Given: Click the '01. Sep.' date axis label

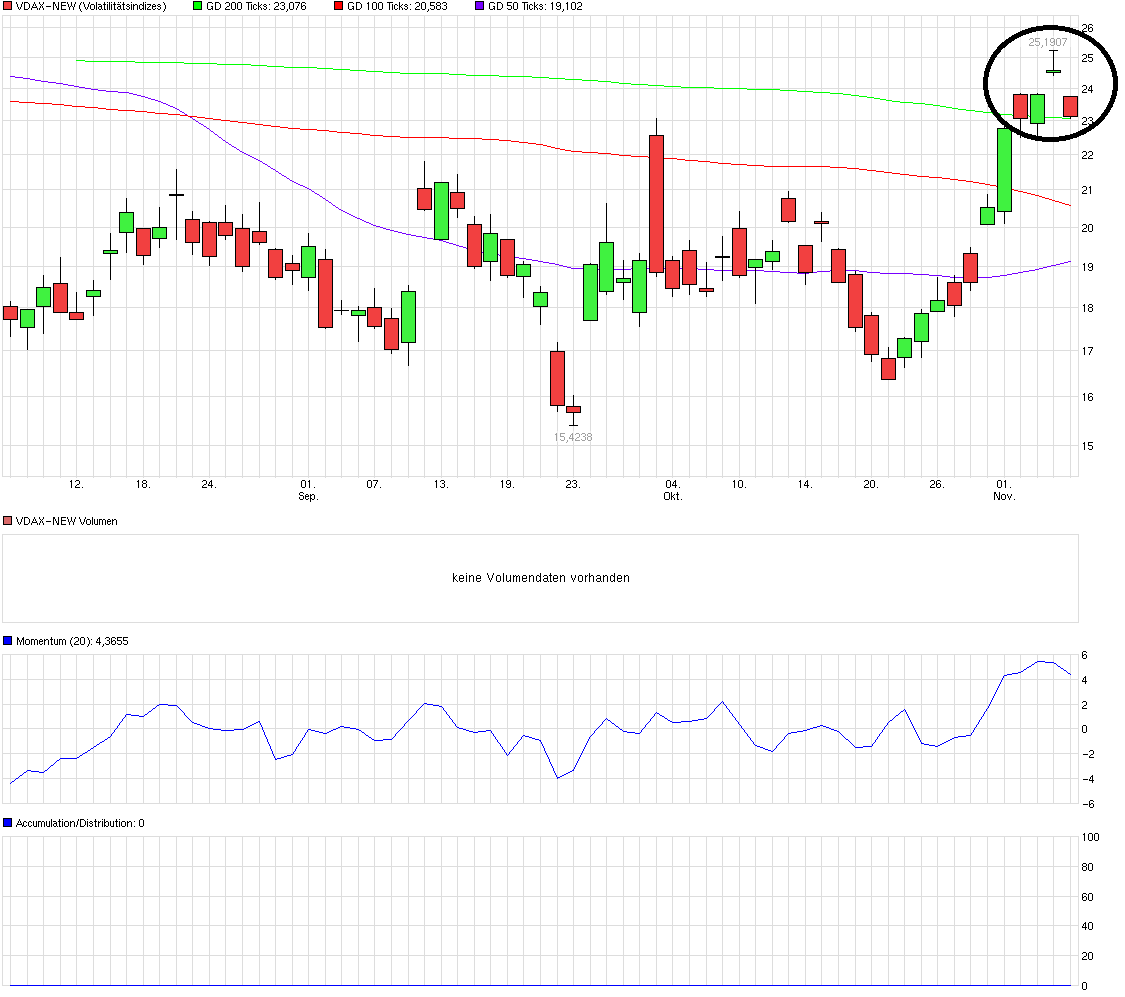Looking at the screenshot, I should pyautogui.click(x=308, y=490).
